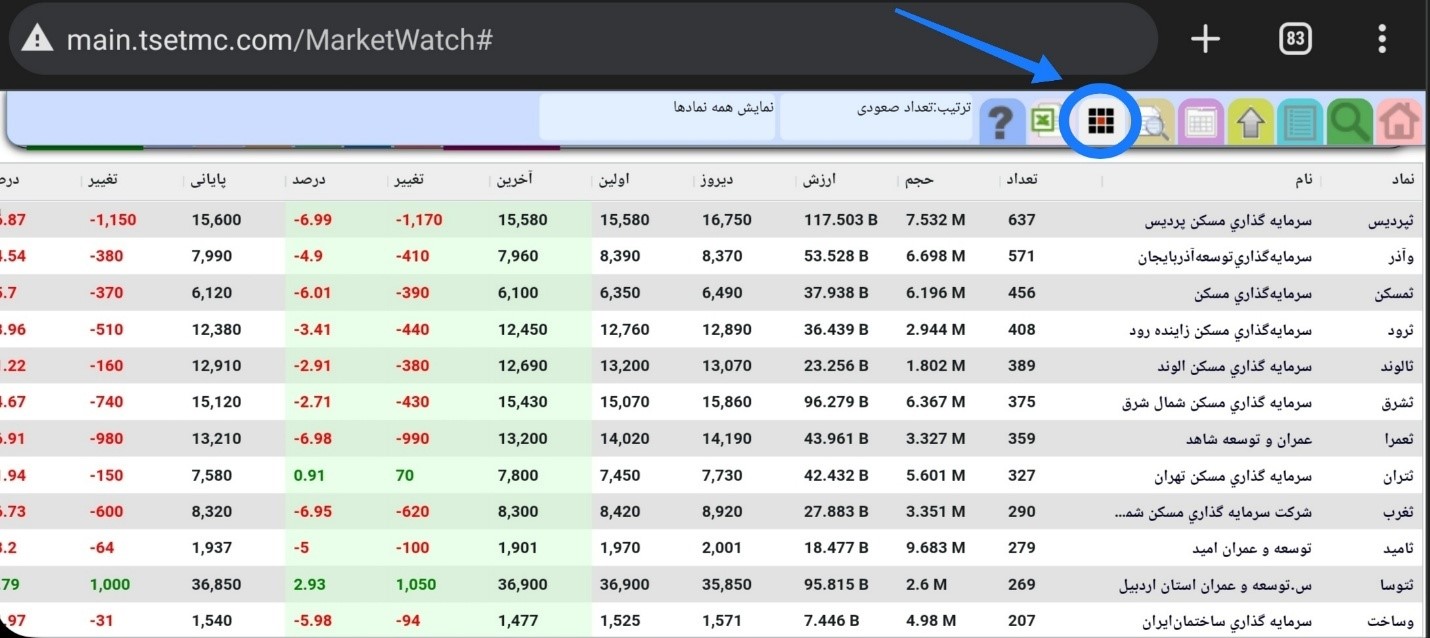This screenshot has height=638, width=1430.
Task: Open the Home icon on the toolbar
Action: point(1400,121)
